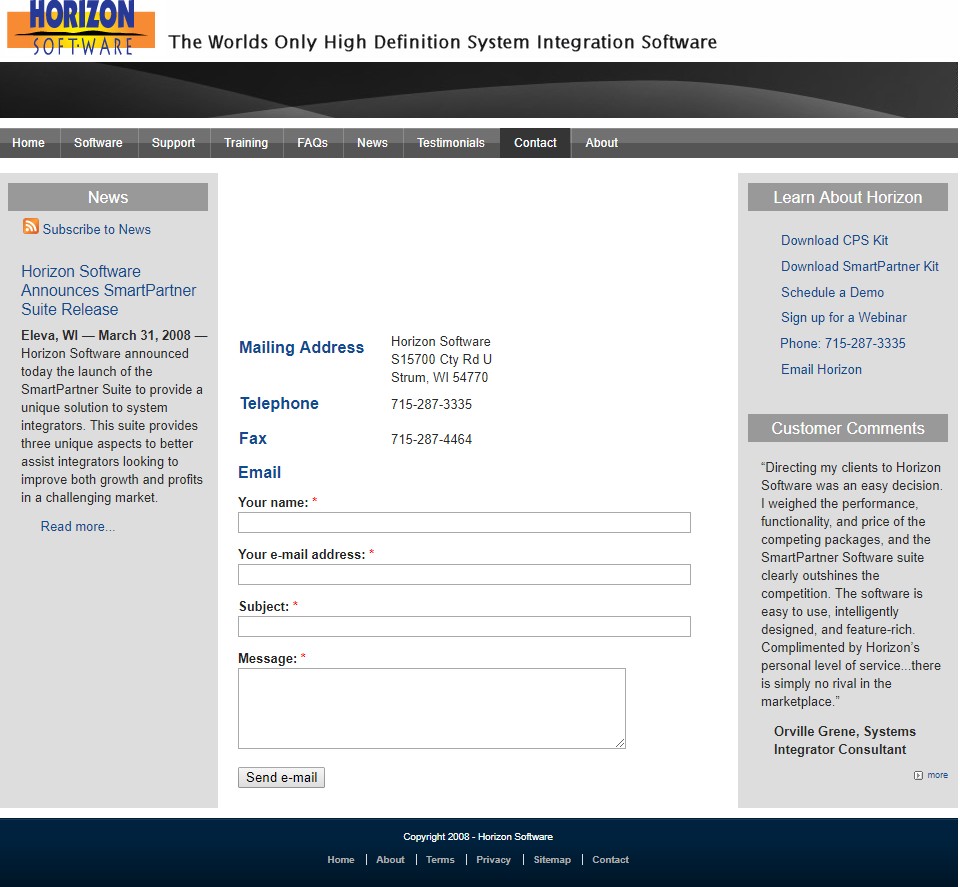Click the telephone number 715-287-3335 in contact details
This screenshot has width=960, height=887.
[x=432, y=405]
